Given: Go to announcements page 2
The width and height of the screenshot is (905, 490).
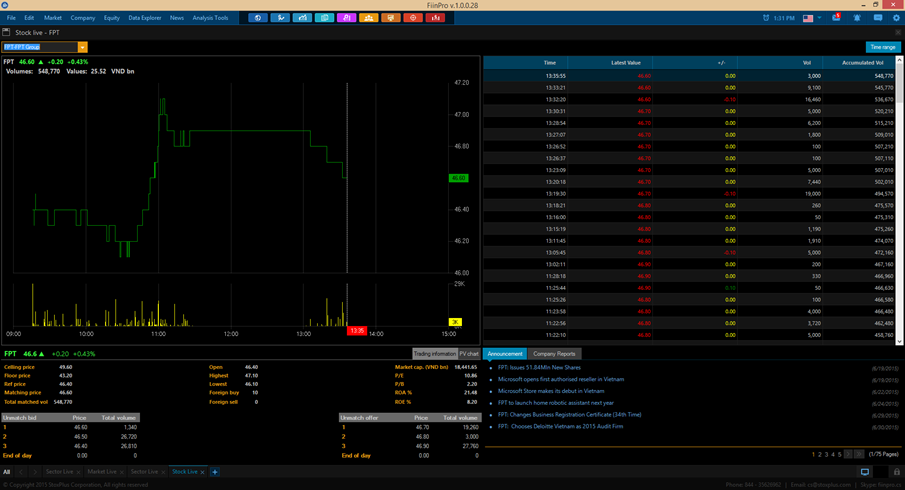Looking at the screenshot, I should 820,455.
